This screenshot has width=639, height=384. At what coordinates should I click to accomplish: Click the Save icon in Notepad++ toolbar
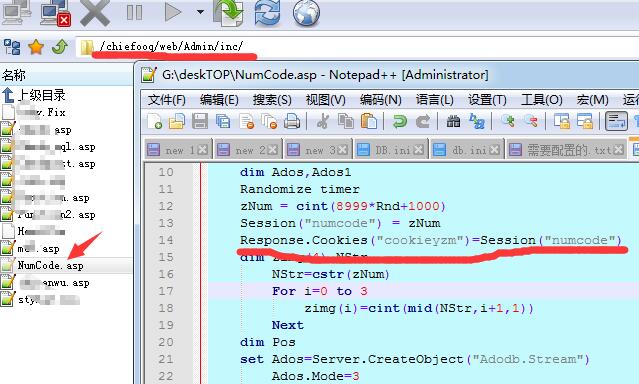tap(200, 121)
